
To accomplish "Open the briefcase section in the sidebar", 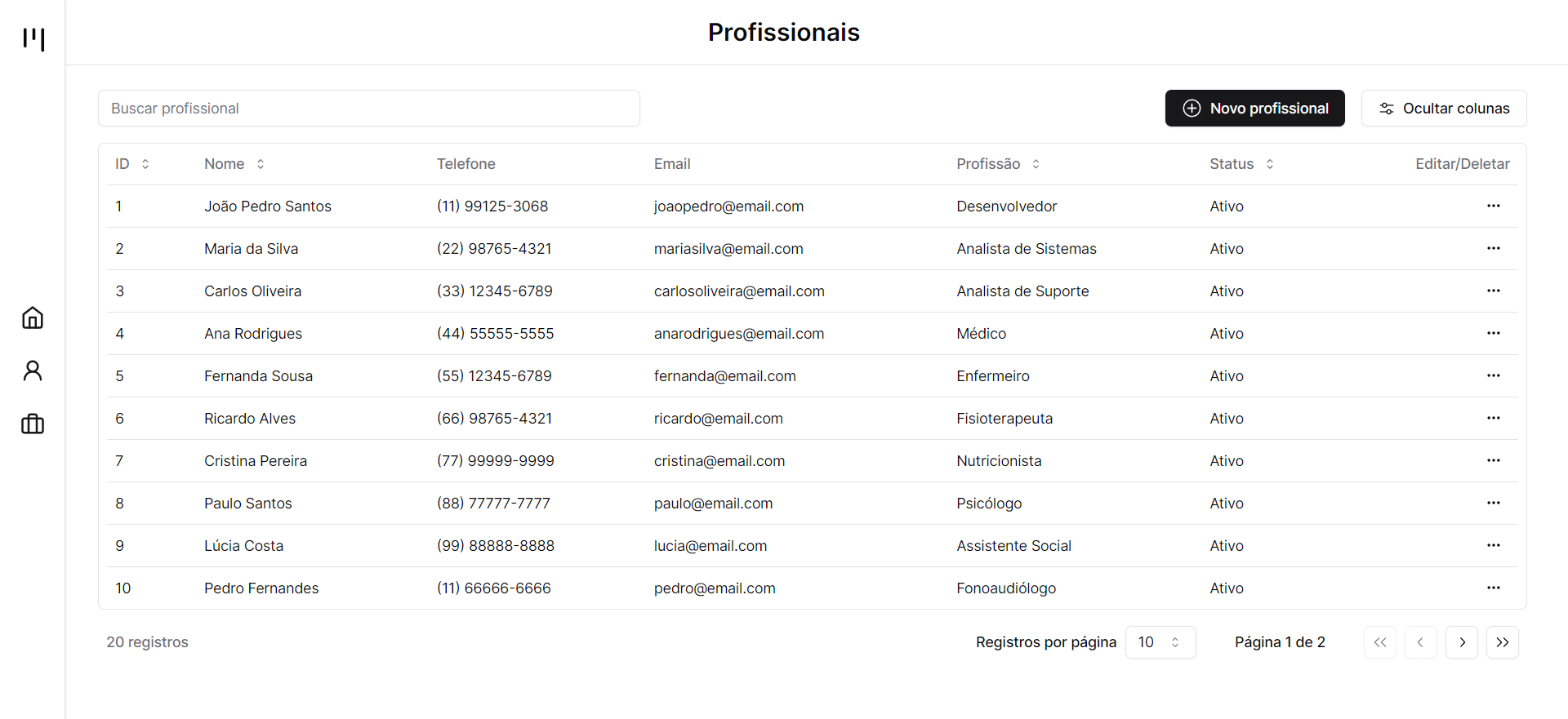I will pos(33,424).
